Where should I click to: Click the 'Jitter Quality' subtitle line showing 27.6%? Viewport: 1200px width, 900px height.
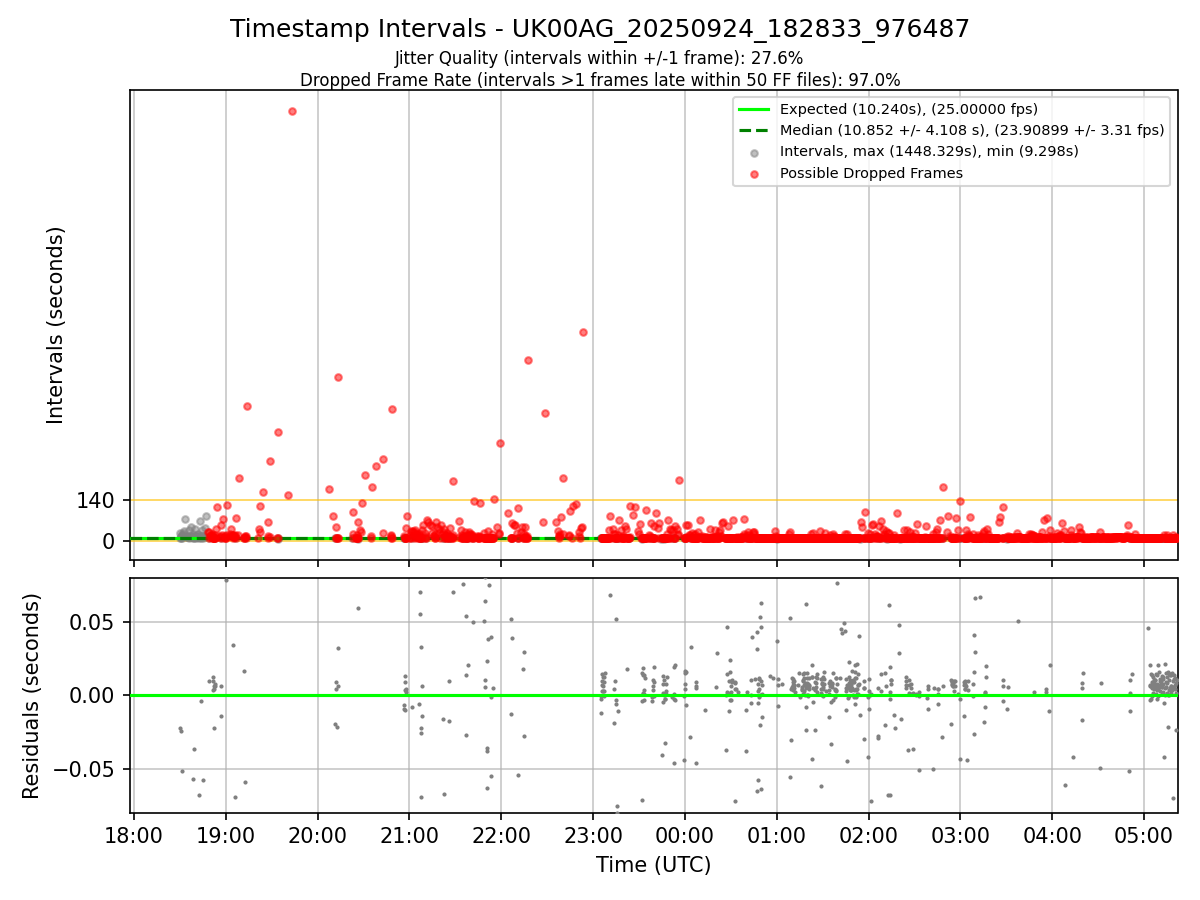click(599, 58)
